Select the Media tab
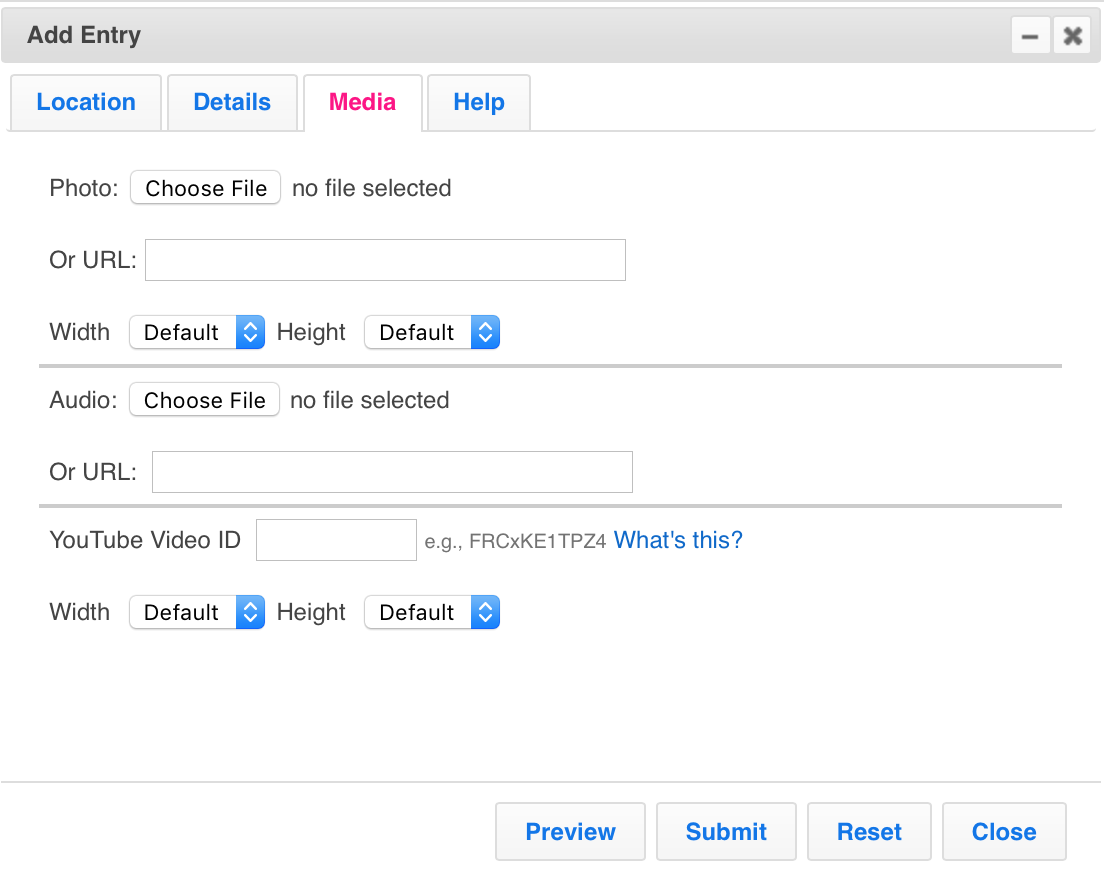The width and height of the screenshot is (1104, 888). click(362, 102)
